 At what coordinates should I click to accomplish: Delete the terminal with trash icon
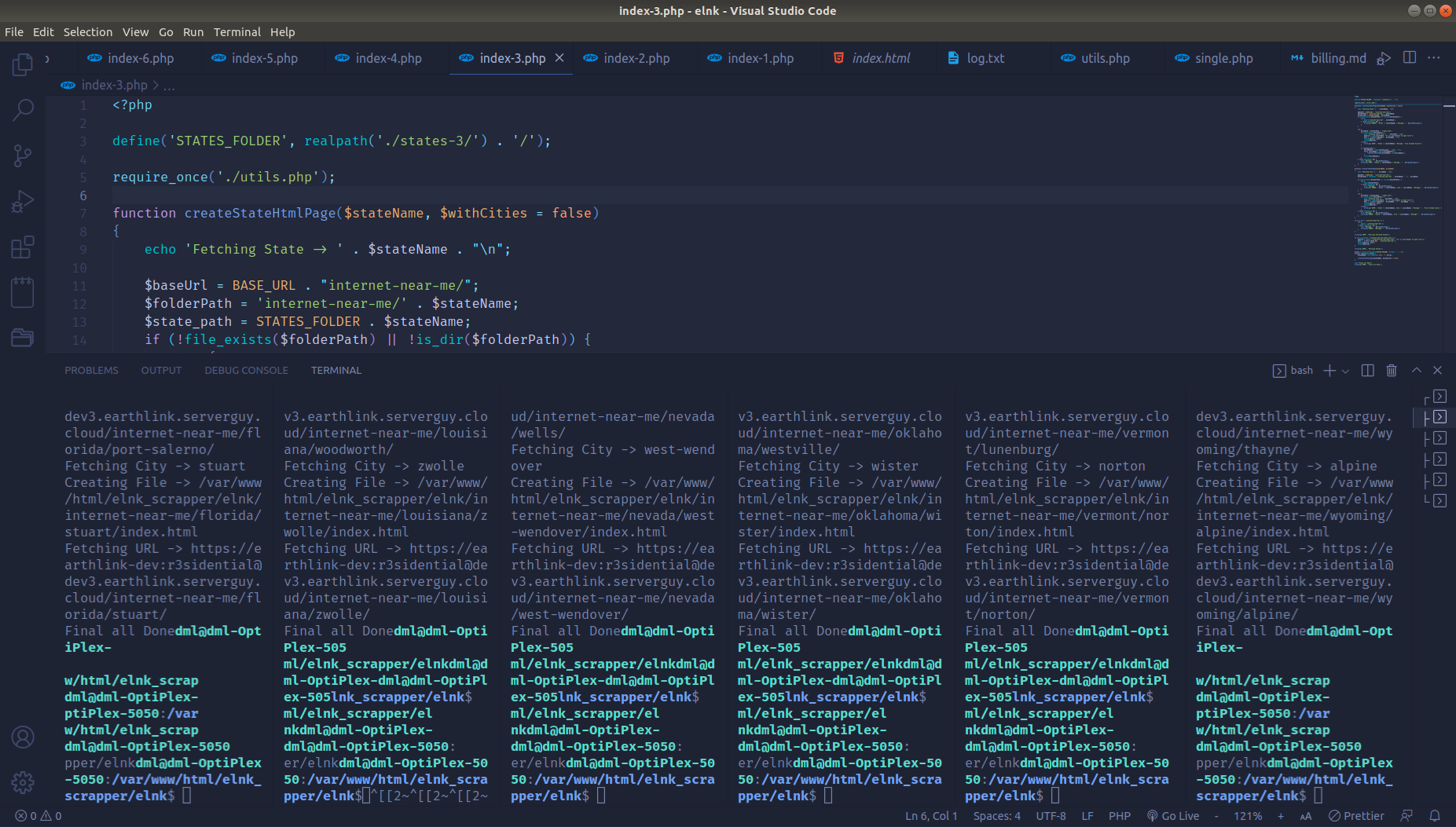(x=1392, y=371)
